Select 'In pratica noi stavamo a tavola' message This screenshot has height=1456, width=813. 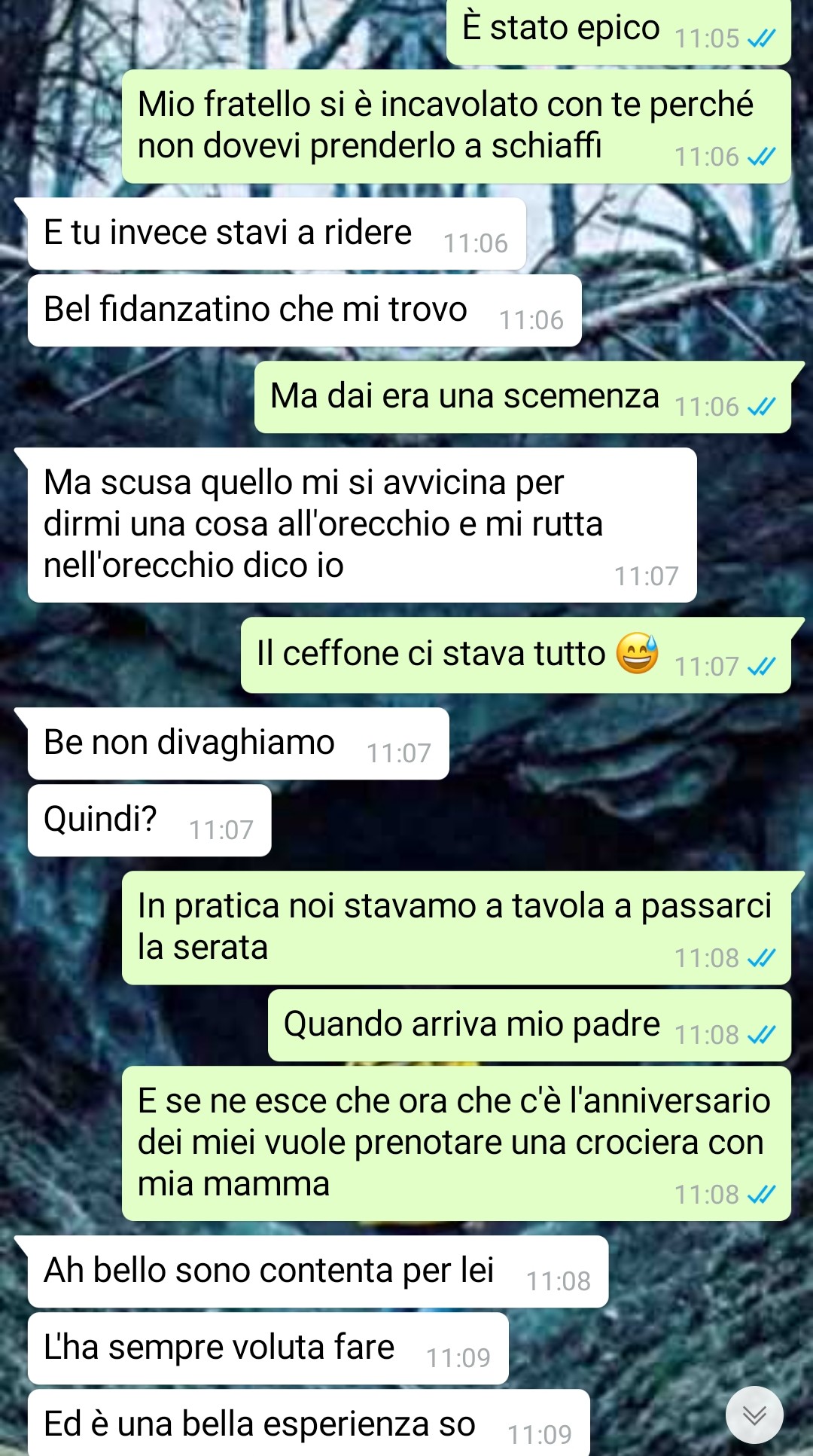tap(456, 928)
